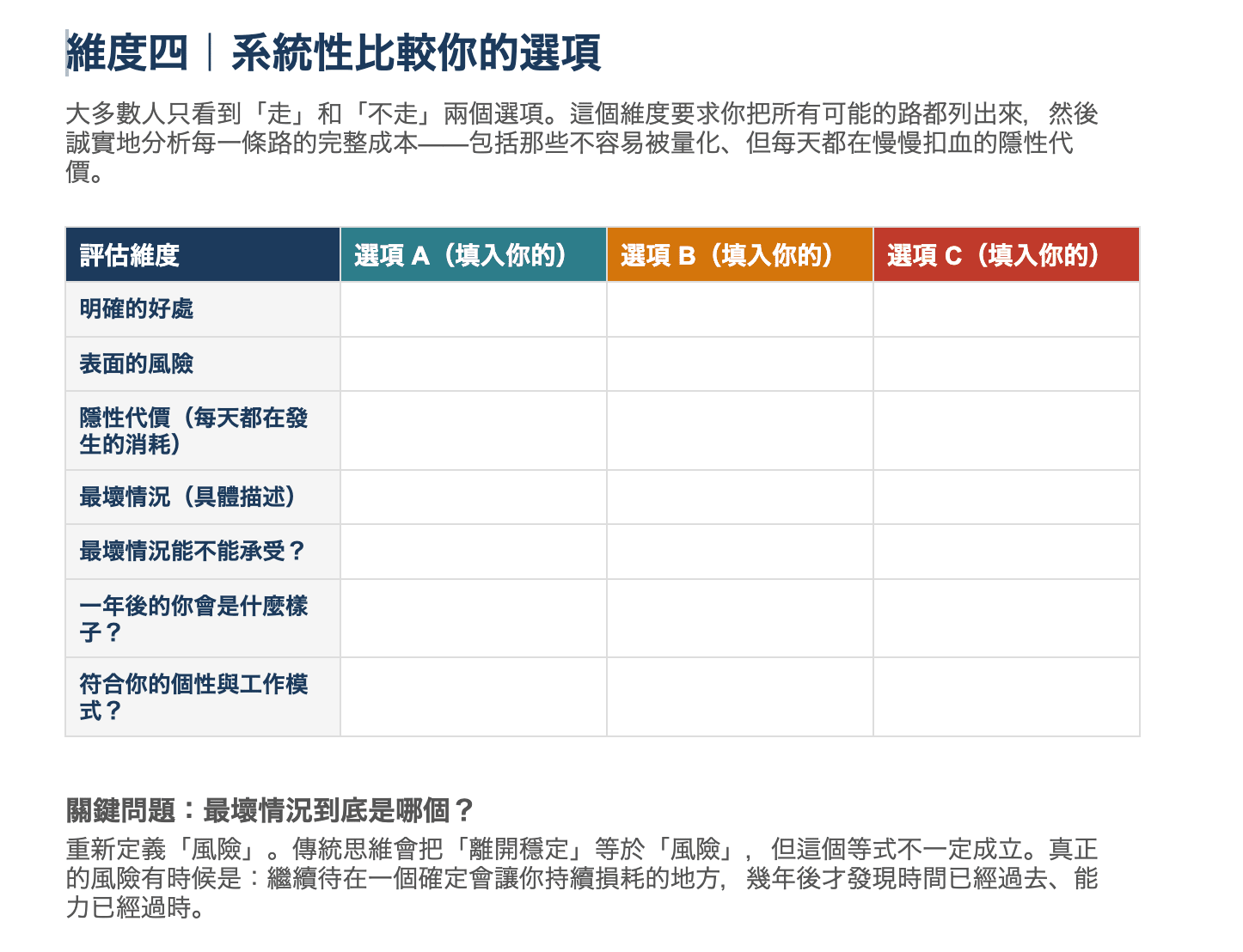Image resolution: width=1243 pixels, height=952 pixels.
Task: Select the 隱性代價 row label cell
Action: click(x=202, y=431)
